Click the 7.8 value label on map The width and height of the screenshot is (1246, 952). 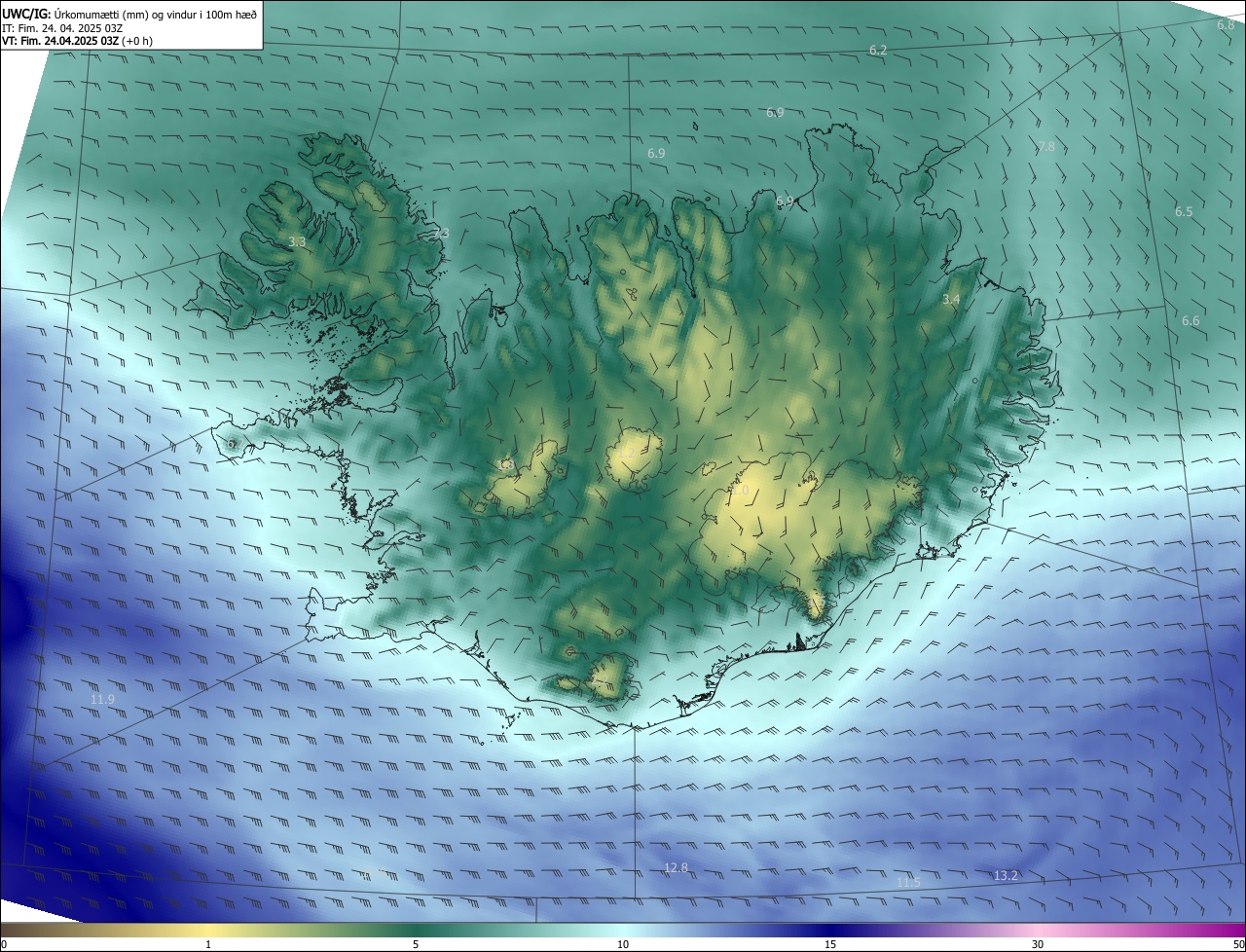click(x=1045, y=147)
